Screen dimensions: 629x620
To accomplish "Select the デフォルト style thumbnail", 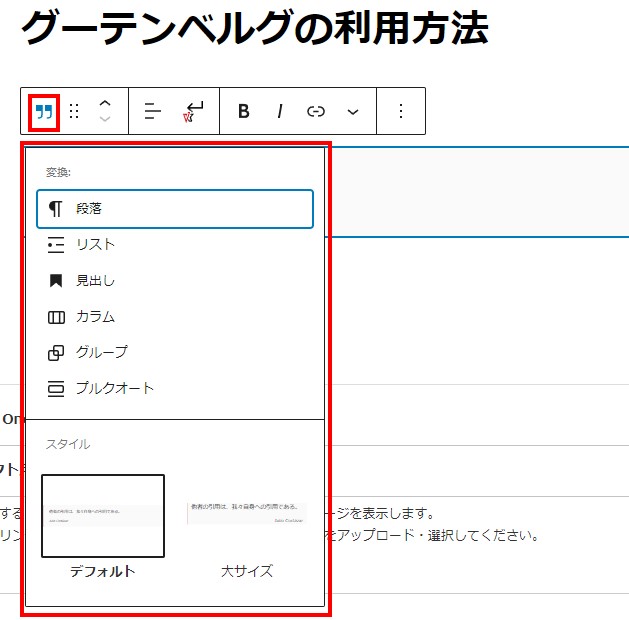I will pos(103,516).
